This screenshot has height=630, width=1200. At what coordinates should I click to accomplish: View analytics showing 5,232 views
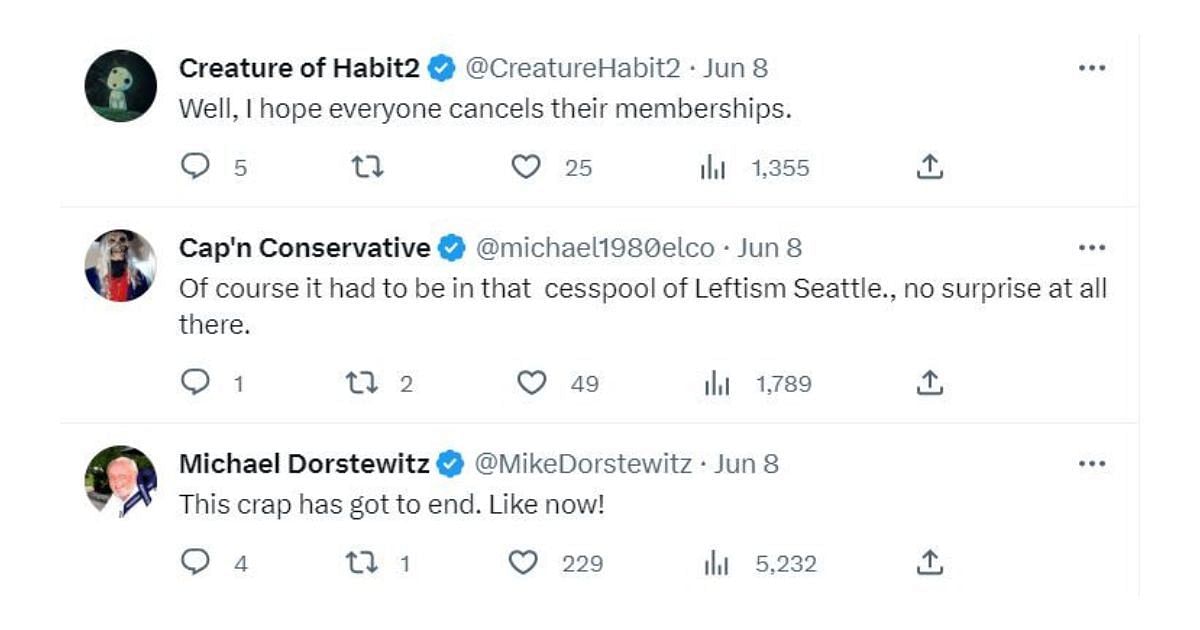pyautogui.click(x=760, y=563)
